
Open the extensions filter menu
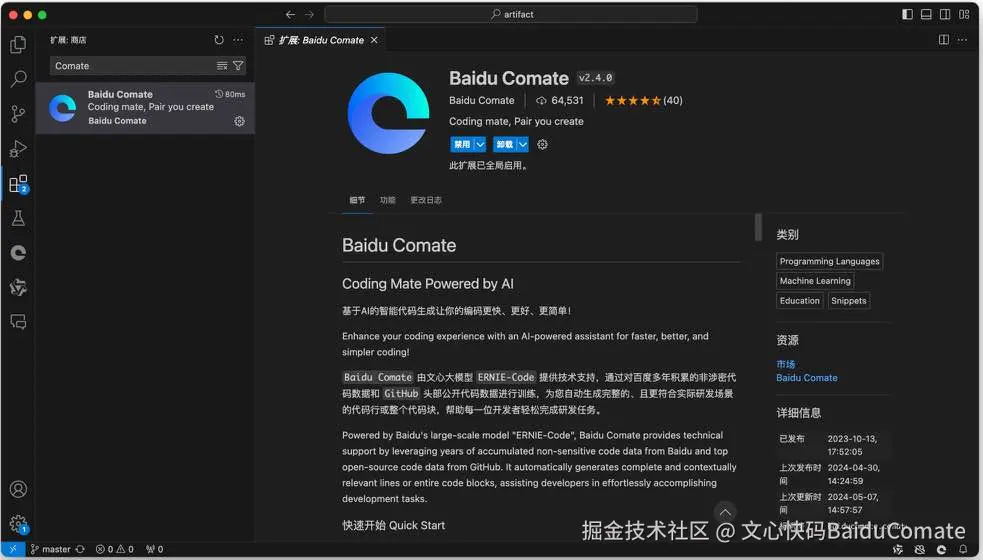(238, 66)
